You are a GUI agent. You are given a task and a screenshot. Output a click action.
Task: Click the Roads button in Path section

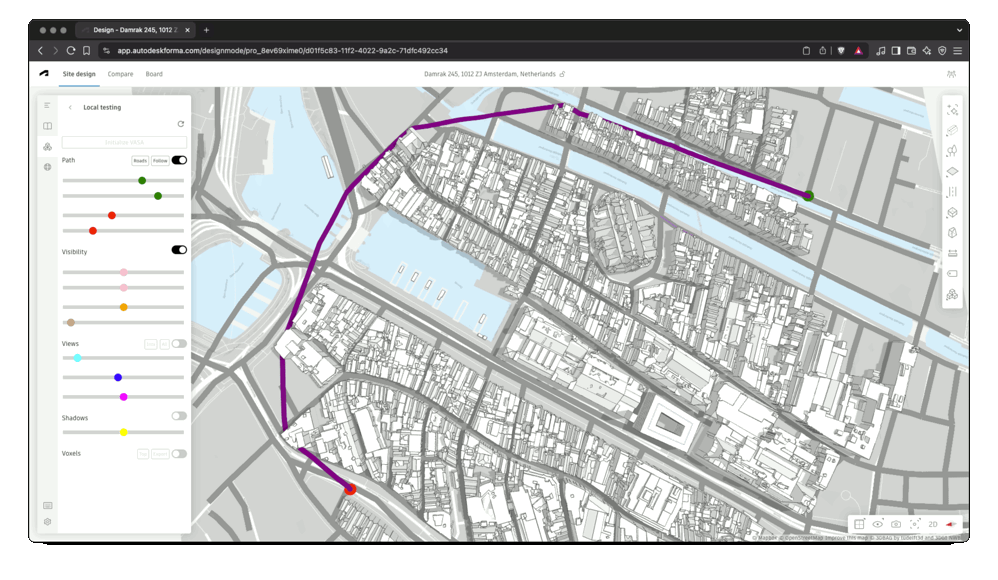(x=140, y=160)
